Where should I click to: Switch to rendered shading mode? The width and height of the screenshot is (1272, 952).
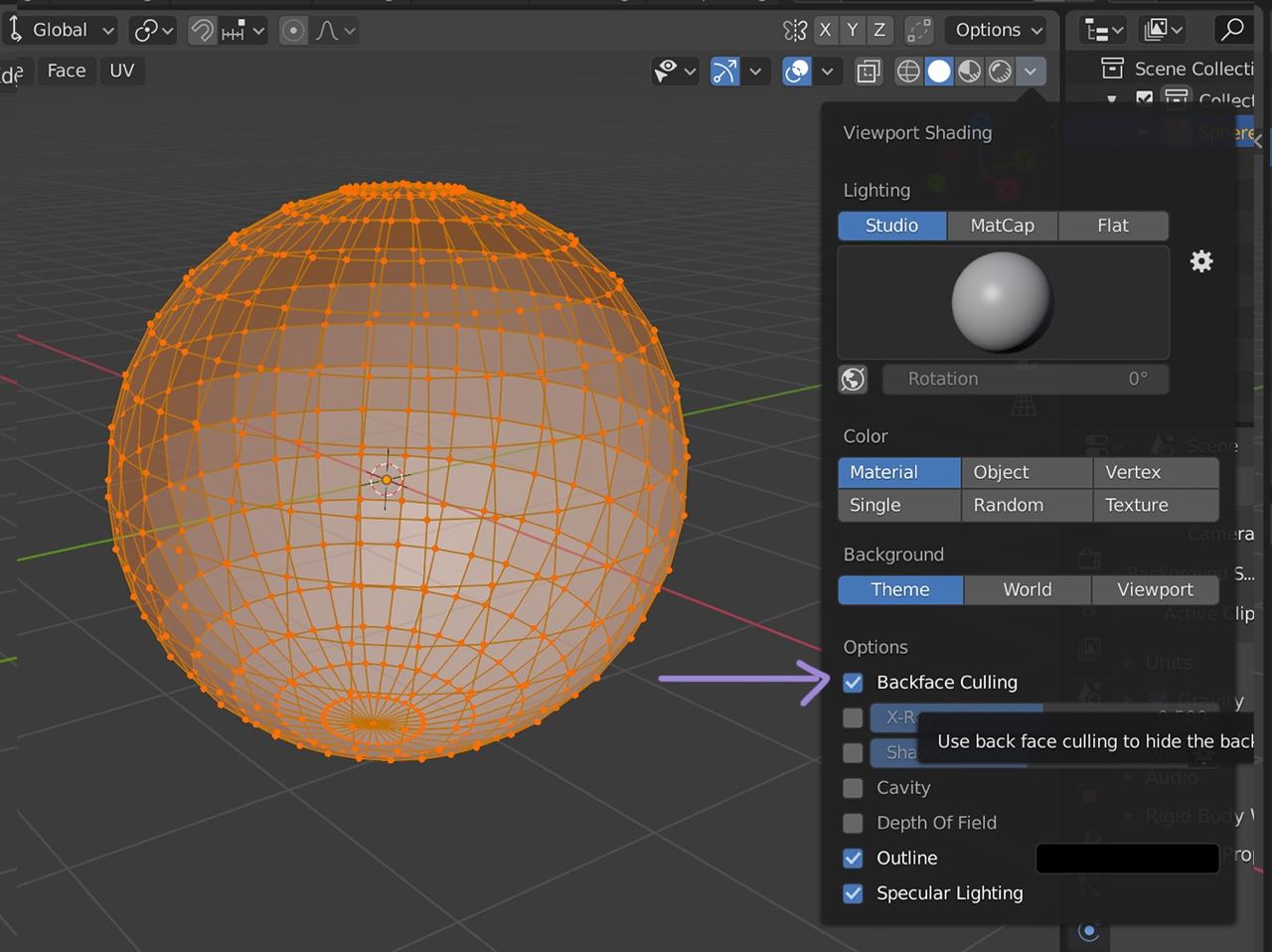coord(1000,72)
